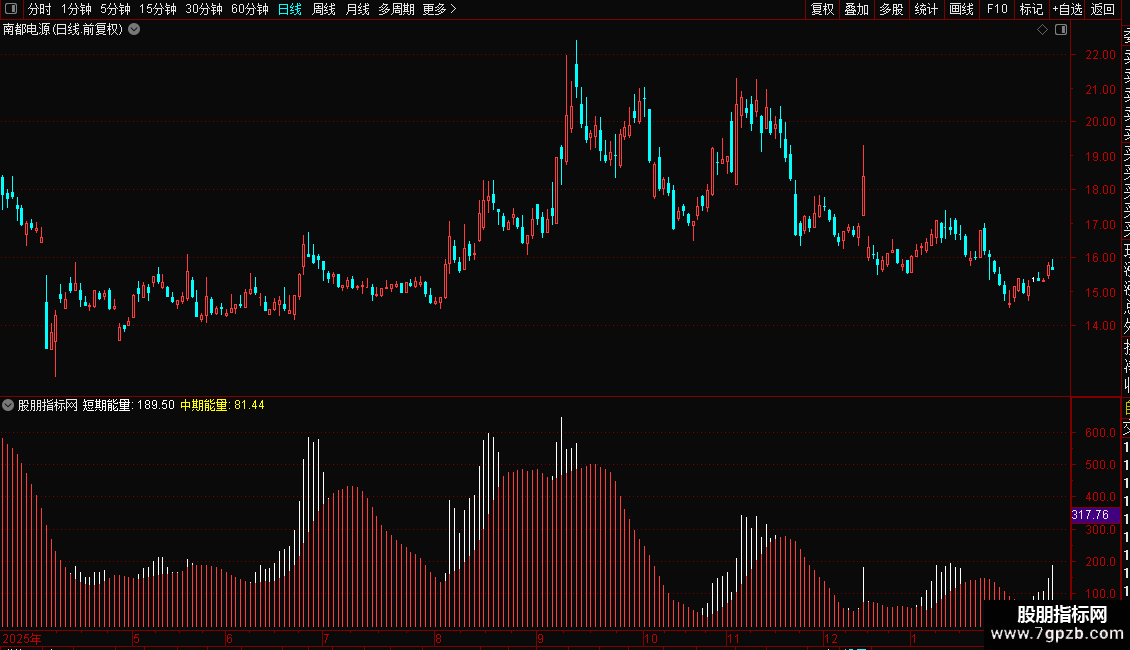Toggle the left sidebar panel icon
The width and height of the screenshot is (1130, 650).
[11, 9]
